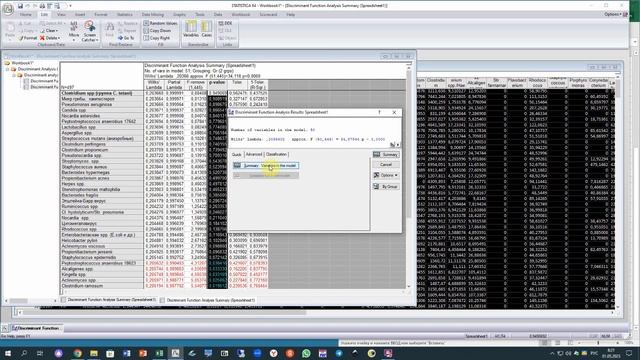This screenshot has width=640, height=360.
Task: Open the Screen Catcher tool
Action: click(x=89, y=31)
